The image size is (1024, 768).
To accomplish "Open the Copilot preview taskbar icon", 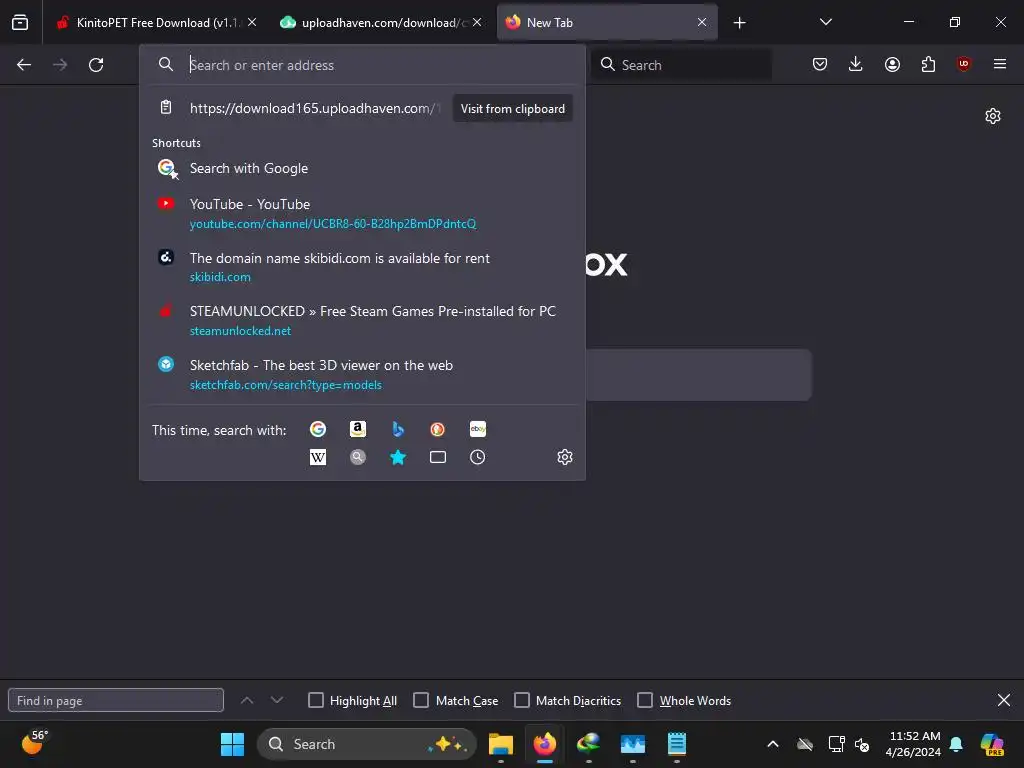I will 992,744.
